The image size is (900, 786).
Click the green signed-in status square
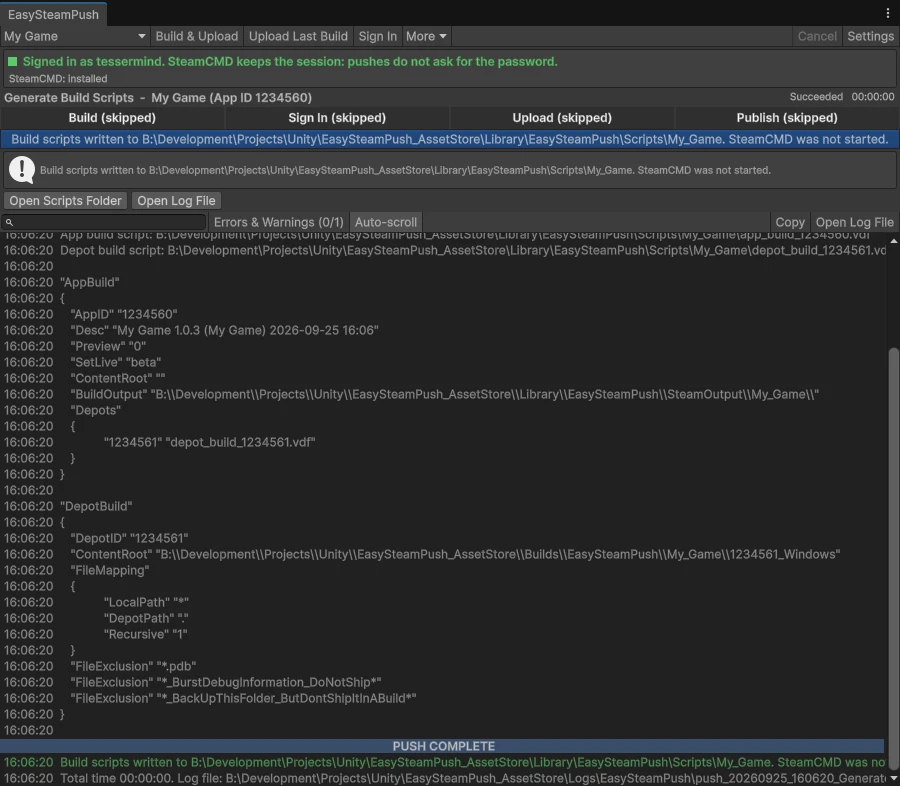click(13, 61)
